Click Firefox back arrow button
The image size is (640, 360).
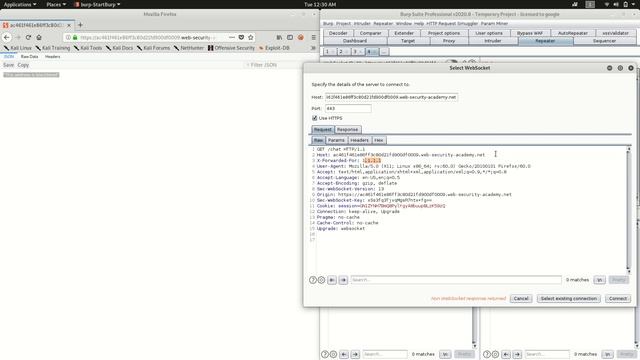[x=7, y=37]
